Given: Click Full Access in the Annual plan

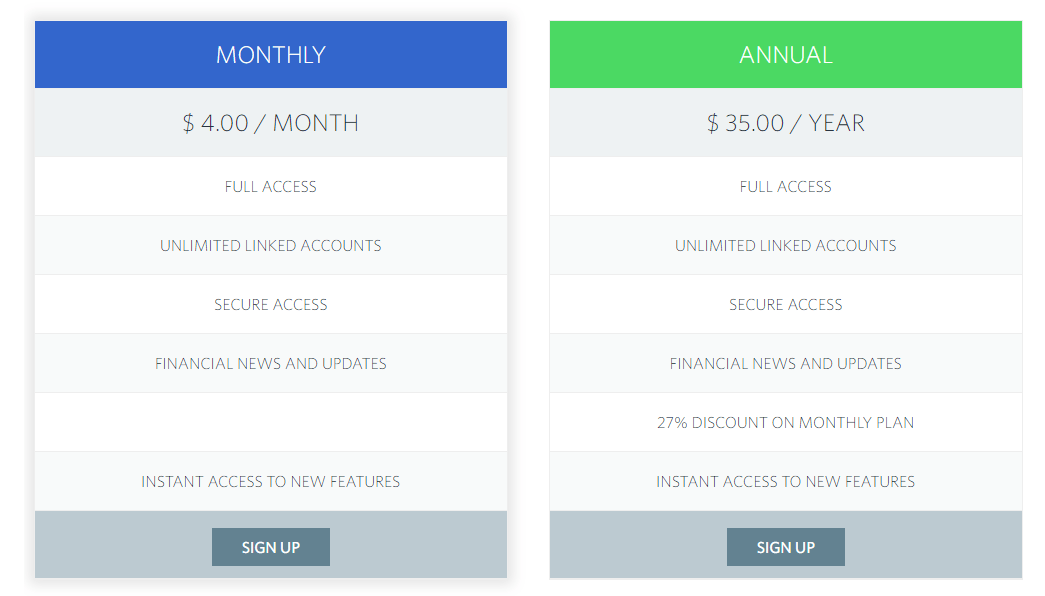Looking at the screenshot, I should [x=785, y=186].
